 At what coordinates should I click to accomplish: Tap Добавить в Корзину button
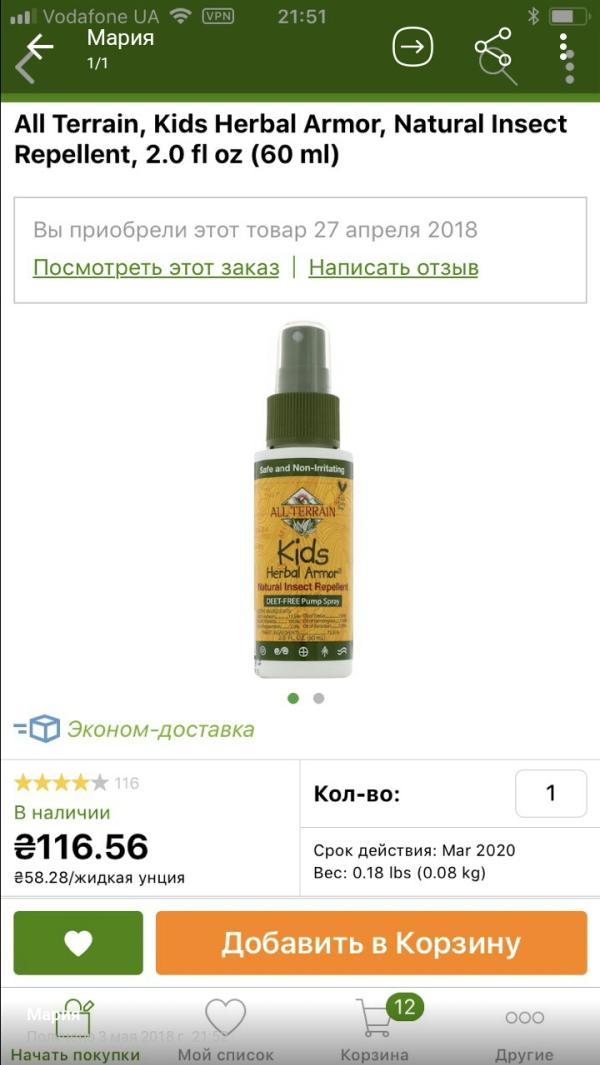pyautogui.click(x=371, y=943)
